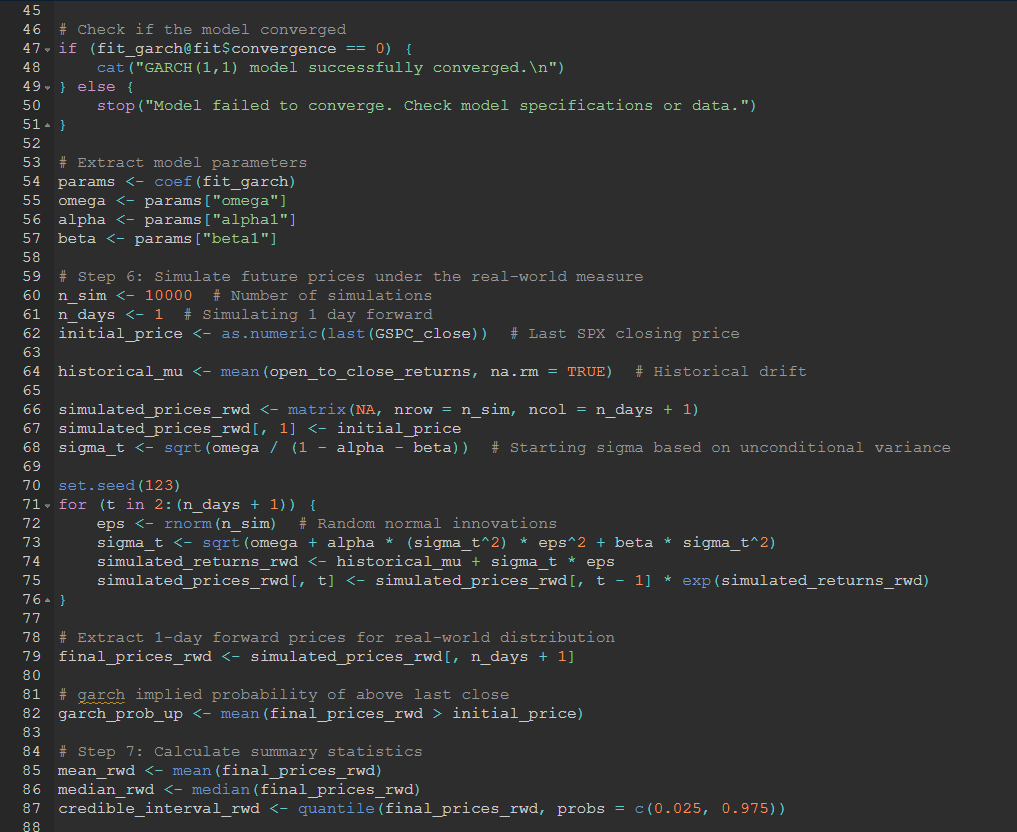
Task: Collapse the for loop fold arrow at line 71
Action: 47,505
